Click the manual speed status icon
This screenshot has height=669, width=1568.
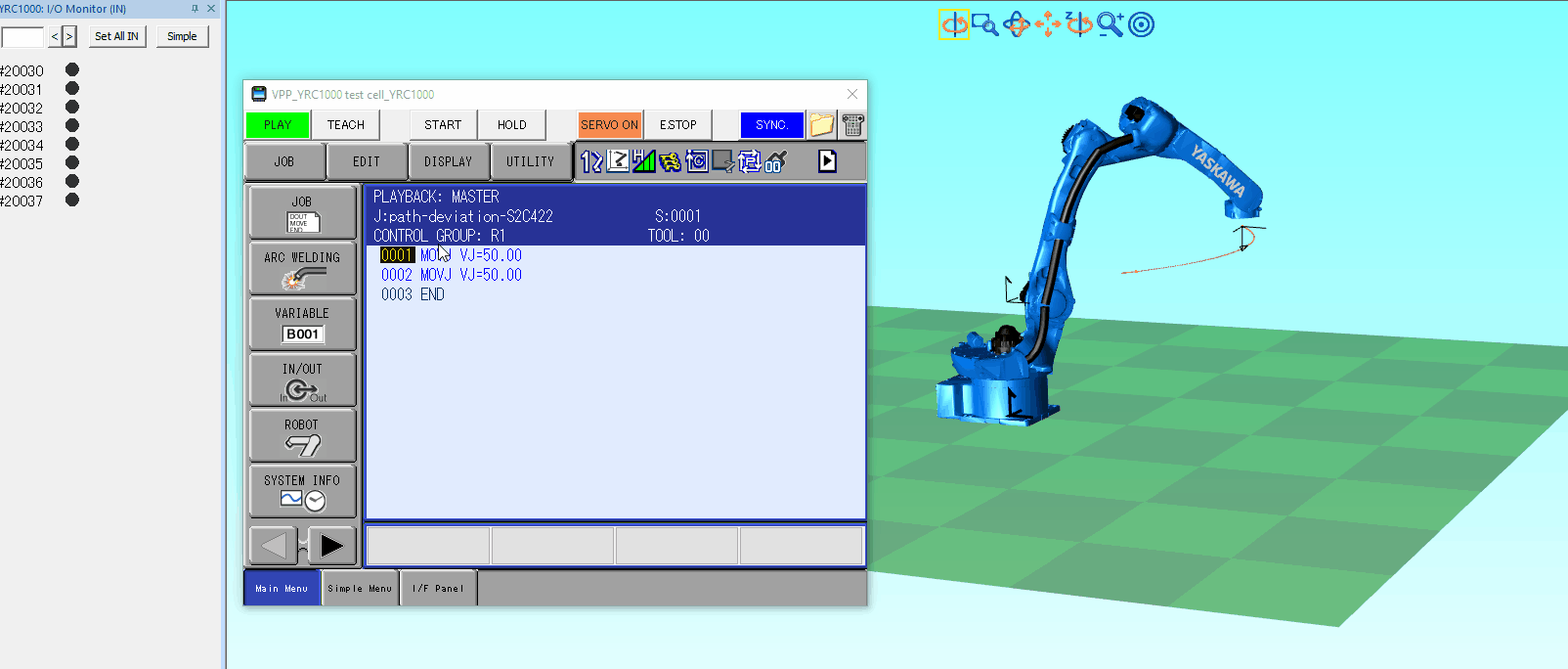pyautogui.click(x=644, y=161)
